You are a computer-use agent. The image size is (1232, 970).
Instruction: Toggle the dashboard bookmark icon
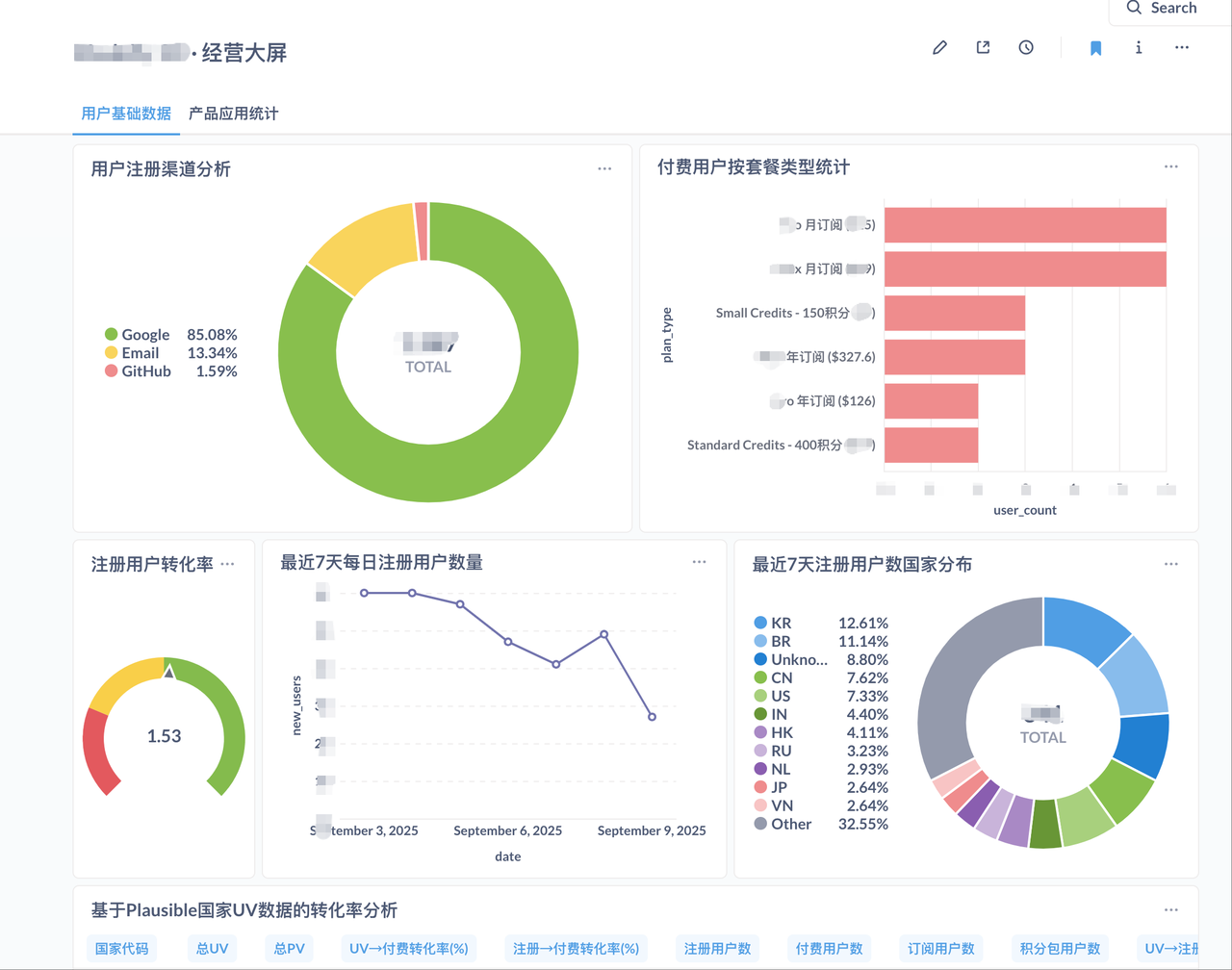pyautogui.click(x=1095, y=48)
